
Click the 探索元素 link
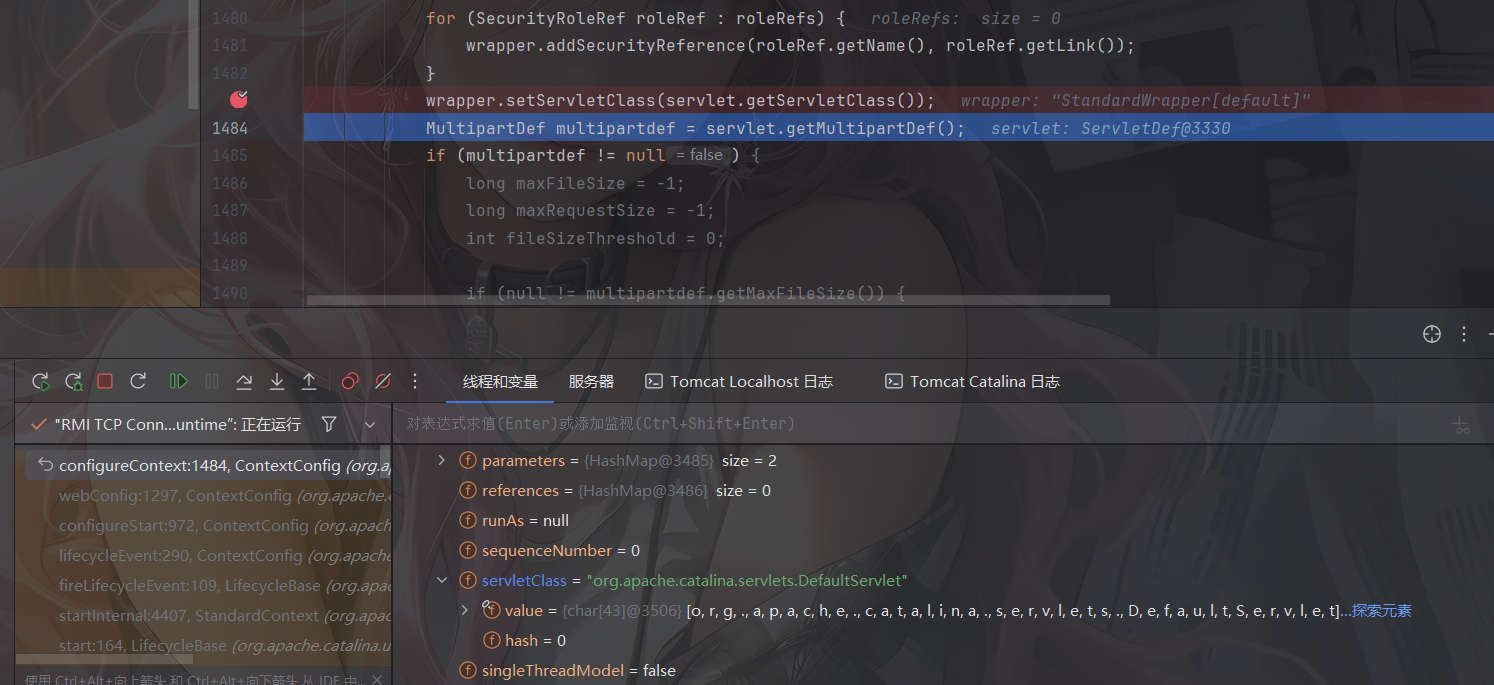click(x=1381, y=611)
